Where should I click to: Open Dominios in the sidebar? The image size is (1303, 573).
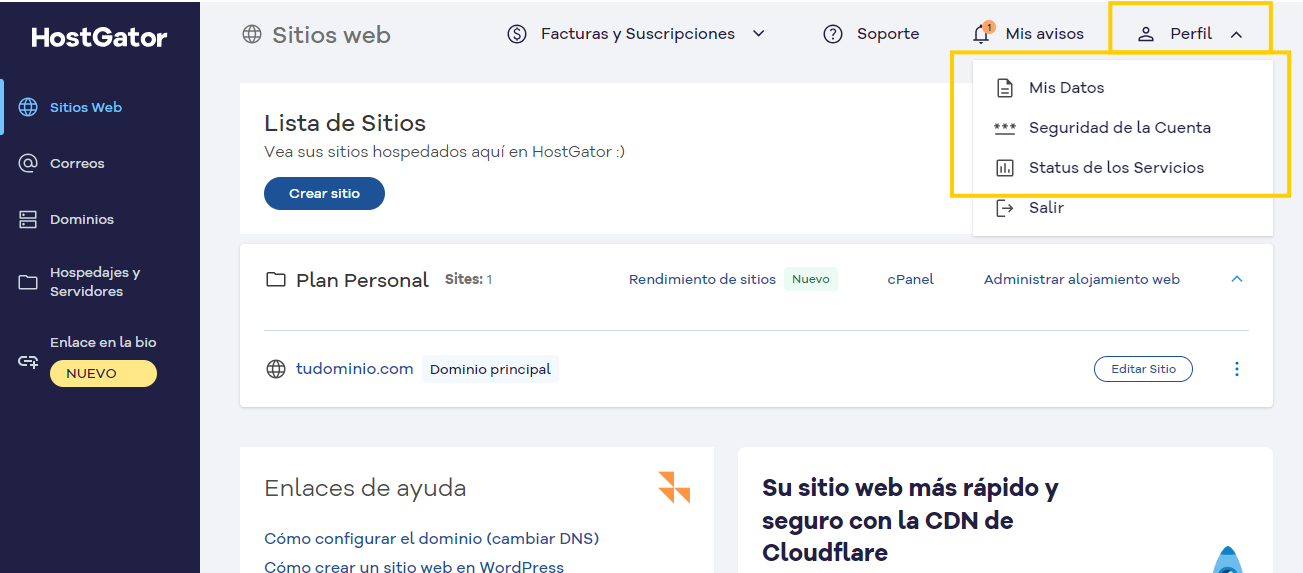click(82, 219)
